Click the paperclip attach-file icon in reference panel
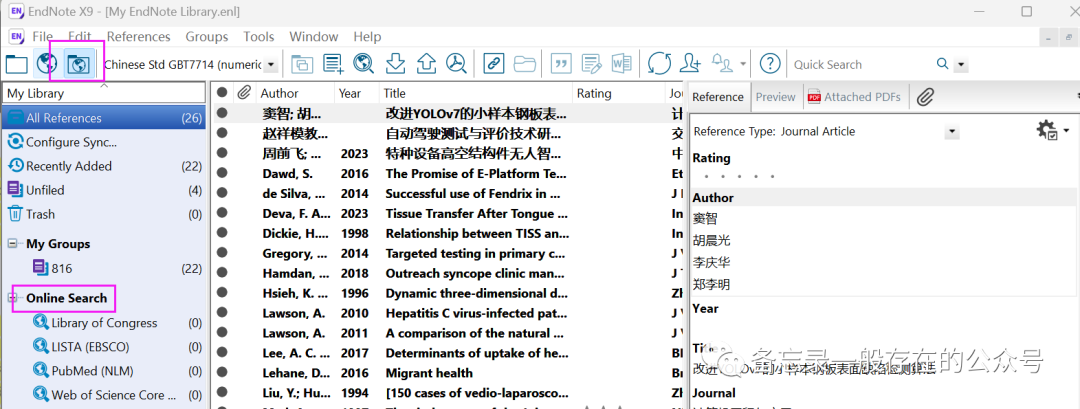Image resolution: width=1080 pixels, height=409 pixels. pos(925,97)
